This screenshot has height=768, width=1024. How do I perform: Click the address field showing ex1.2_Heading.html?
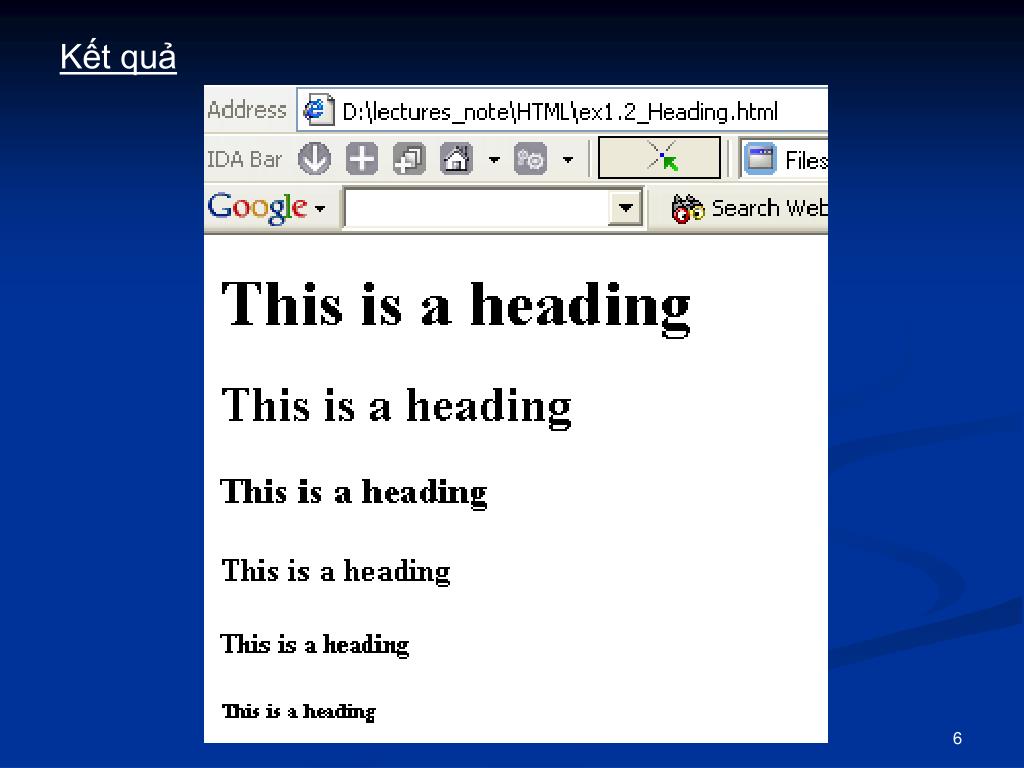(x=562, y=110)
